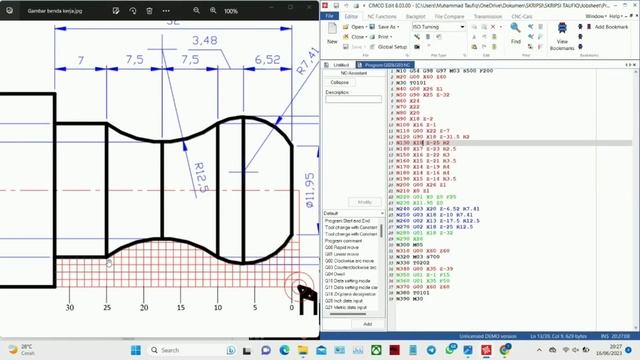Click delete trash icon in Photos viewer
Image resolution: width=640 pixels, height=360 pixels.
(149, 11)
